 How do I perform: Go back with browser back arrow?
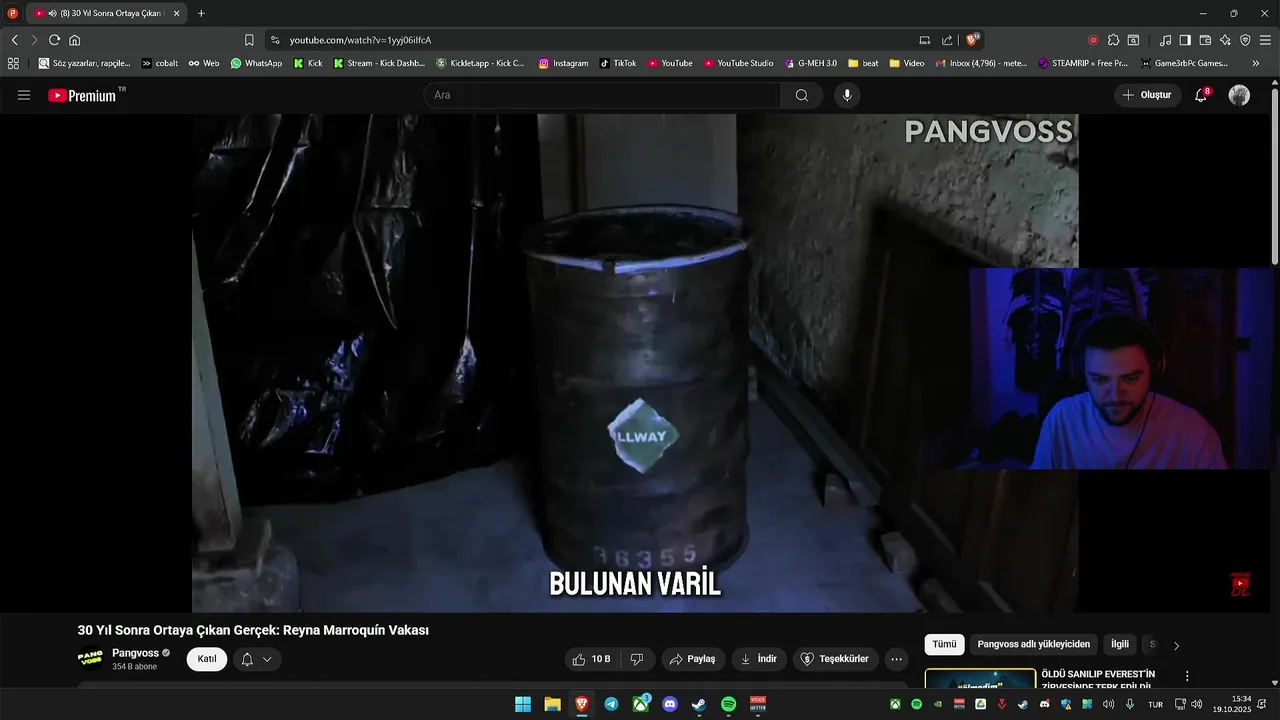14,40
